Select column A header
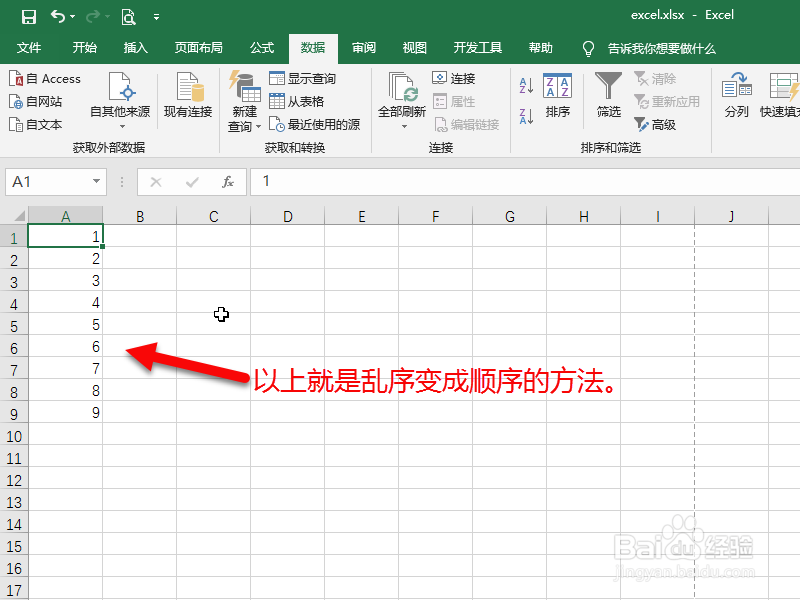800x600 pixels. [x=65, y=216]
